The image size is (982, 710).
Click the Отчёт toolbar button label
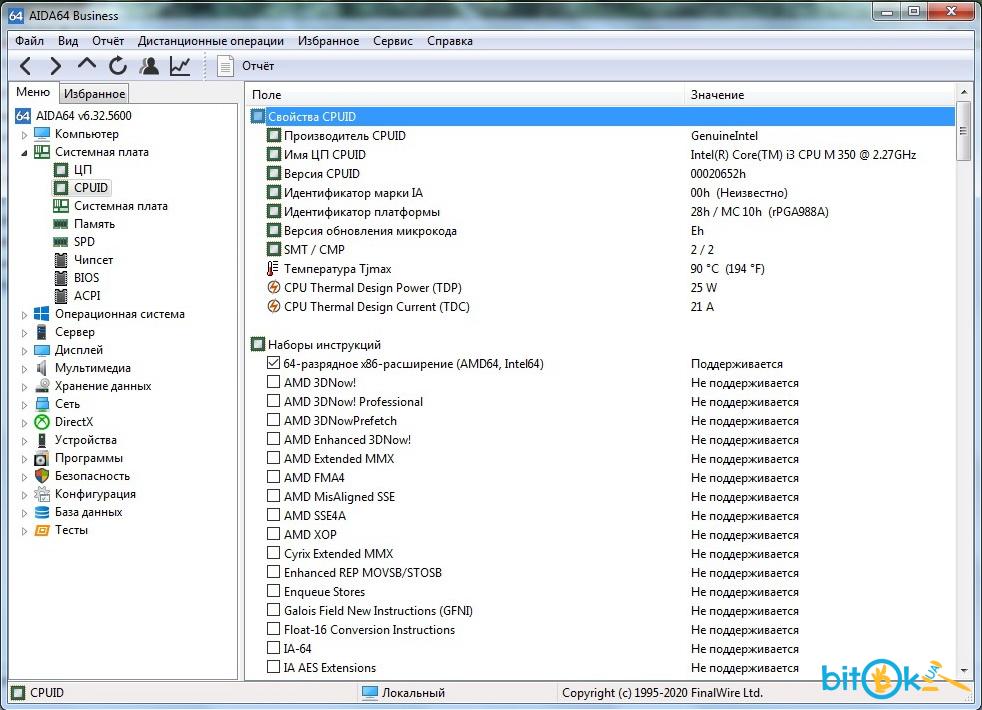258,66
